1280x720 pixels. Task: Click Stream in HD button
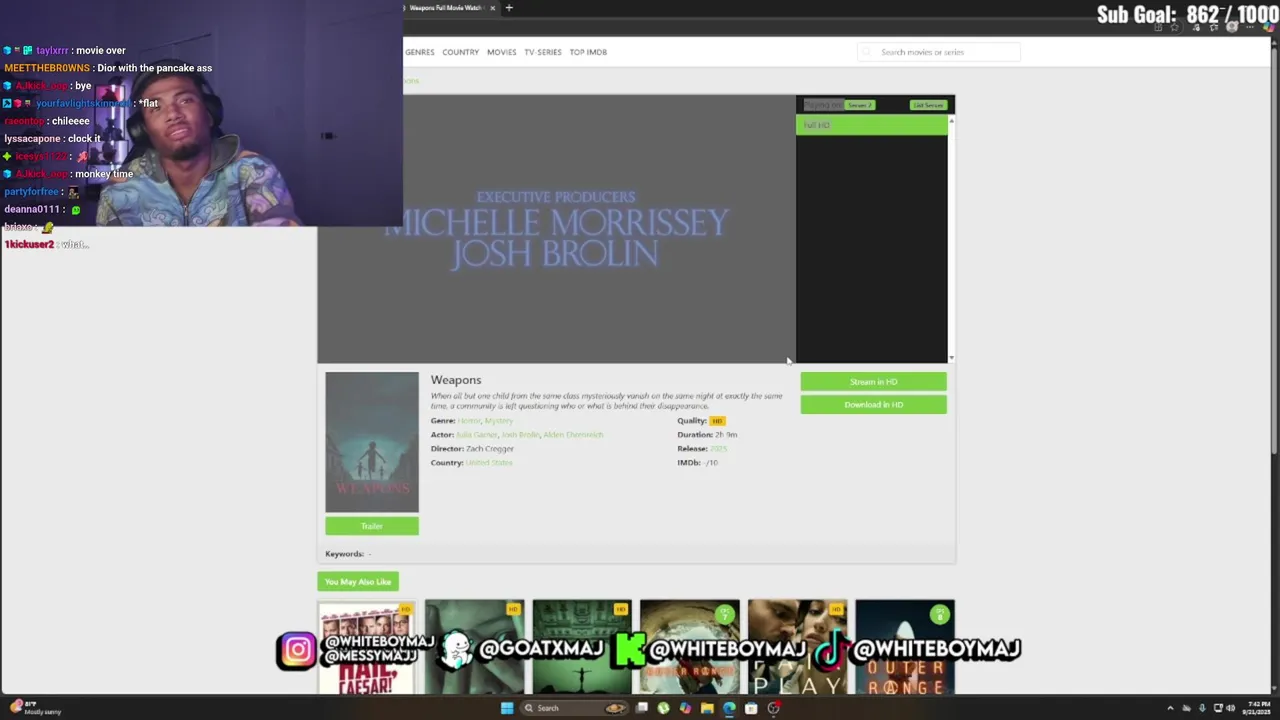tap(873, 382)
